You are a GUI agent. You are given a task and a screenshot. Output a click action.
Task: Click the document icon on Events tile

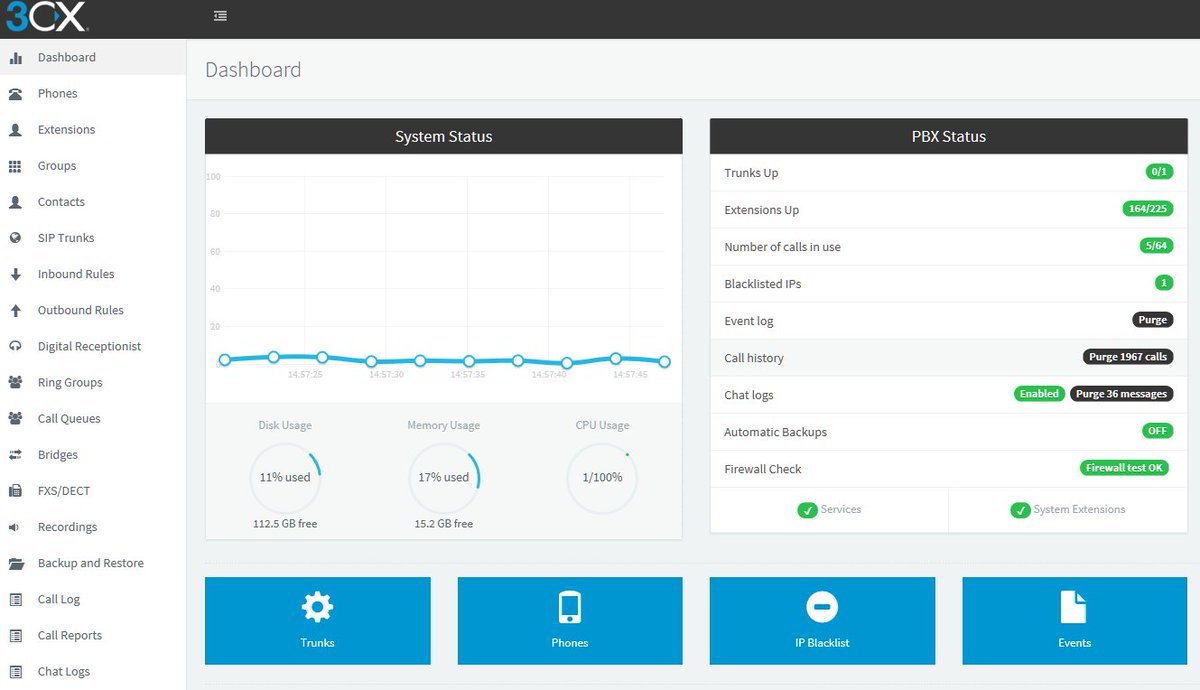point(1074,606)
